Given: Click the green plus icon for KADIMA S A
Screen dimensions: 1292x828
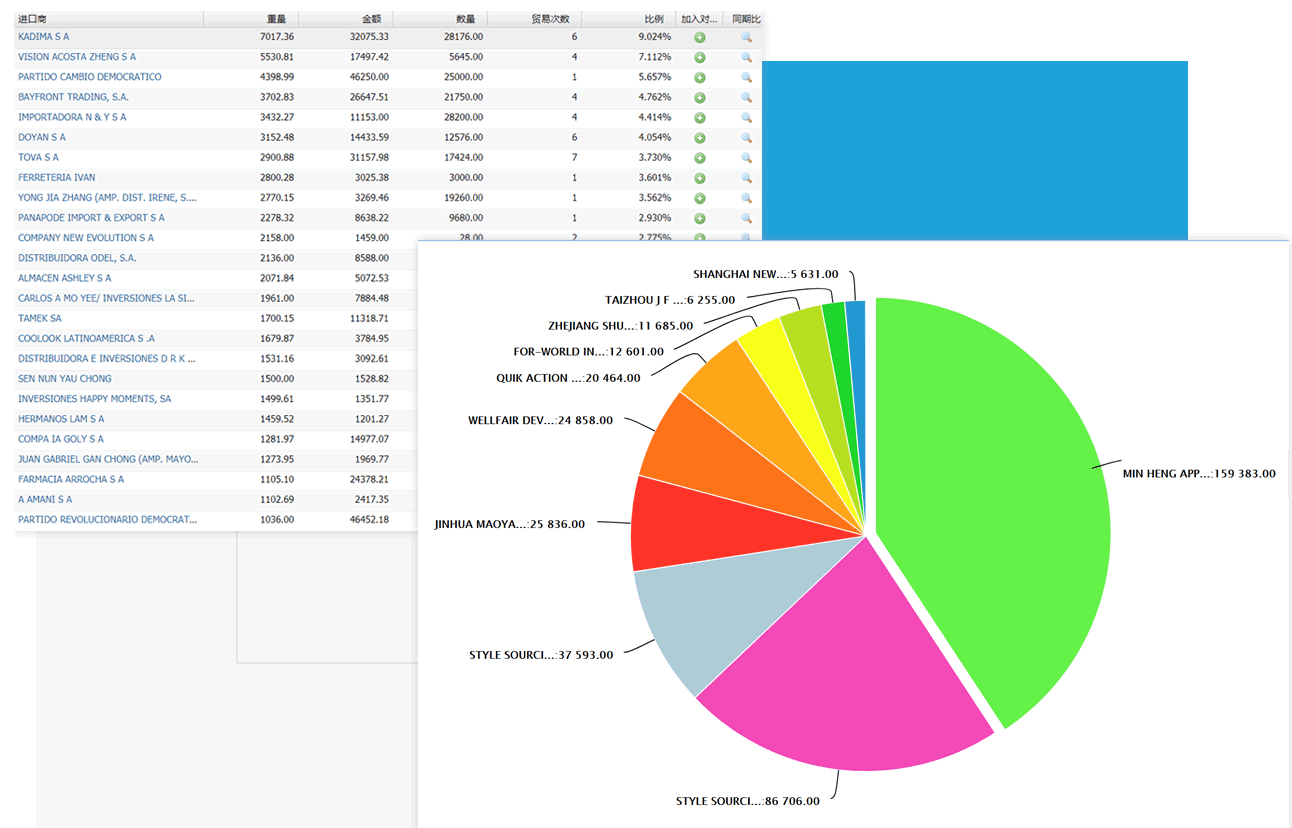Looking at the screenshot, I should [700, 37].
